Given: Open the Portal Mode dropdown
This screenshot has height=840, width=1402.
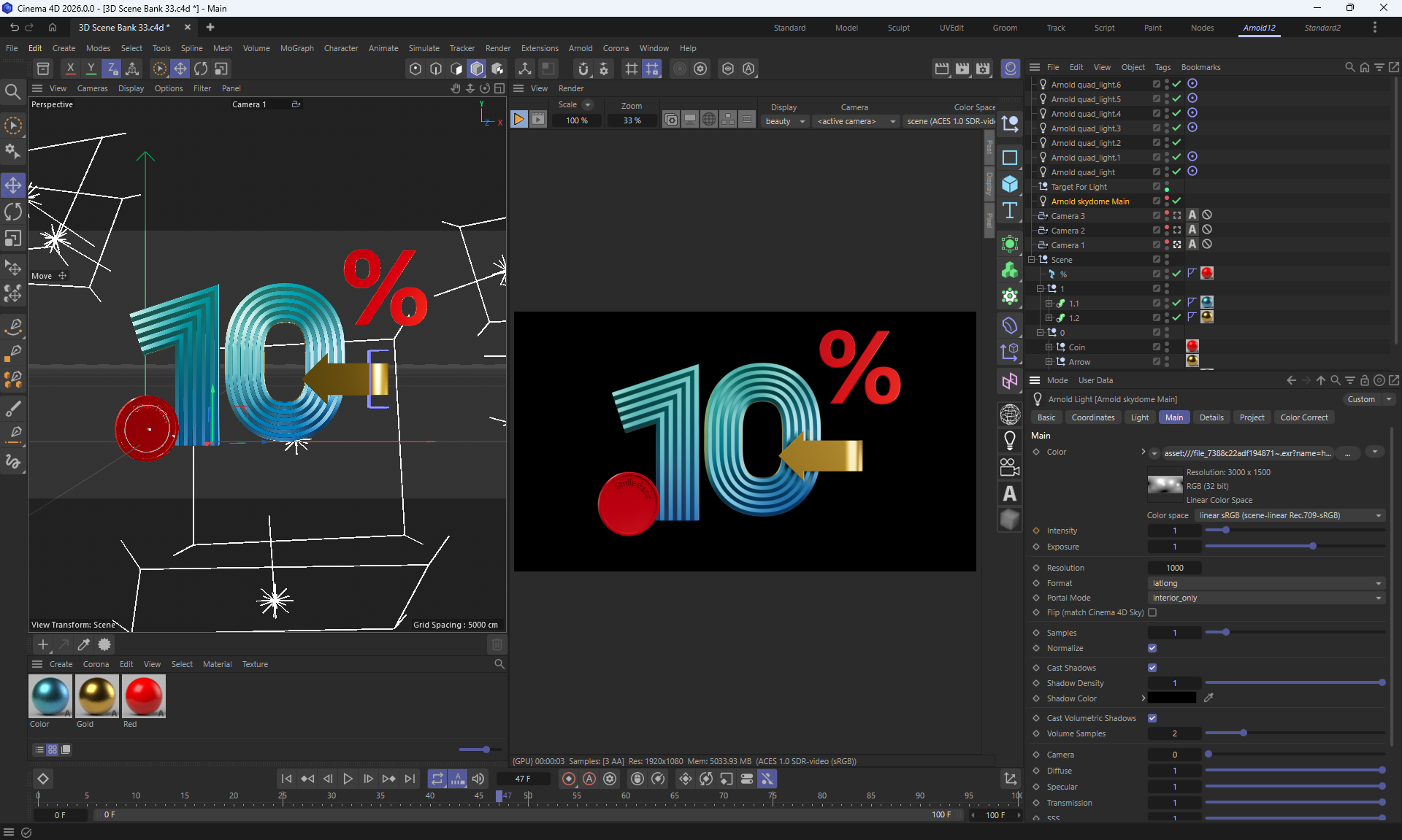Looking at the screenshot, I should [x=1266, y=598].
